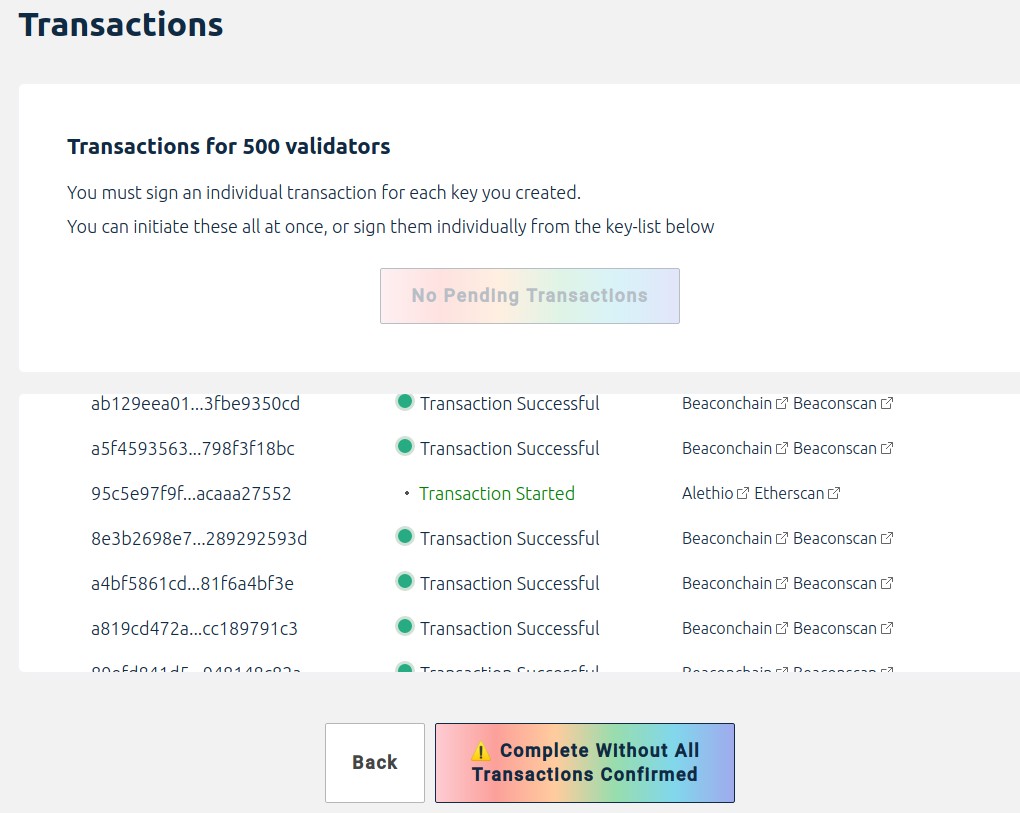Select the transaction key 95c5e97f9f...acaaa27552
This screenshot has height=813, width=1020.
pyautogui.click(x=191, y=493)
